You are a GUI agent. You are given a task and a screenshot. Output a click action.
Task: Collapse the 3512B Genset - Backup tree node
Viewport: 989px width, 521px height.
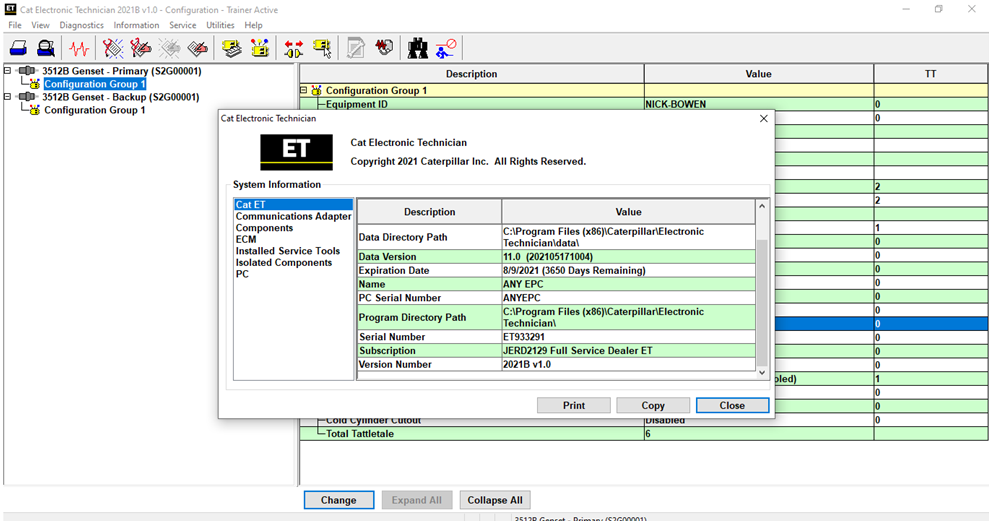coord(8,97)
